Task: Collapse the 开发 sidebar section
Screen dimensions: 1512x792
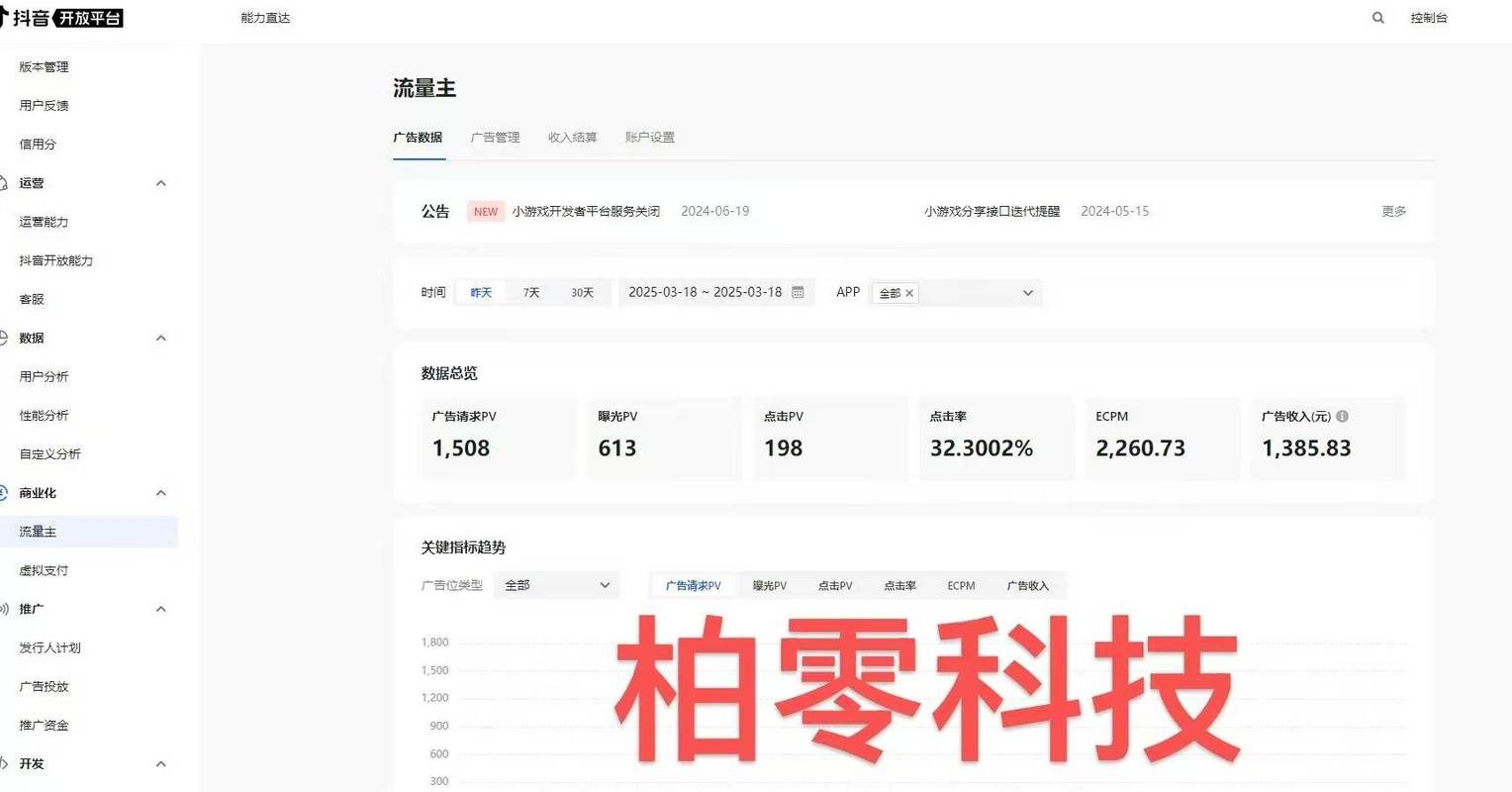Action: [161, 764]
